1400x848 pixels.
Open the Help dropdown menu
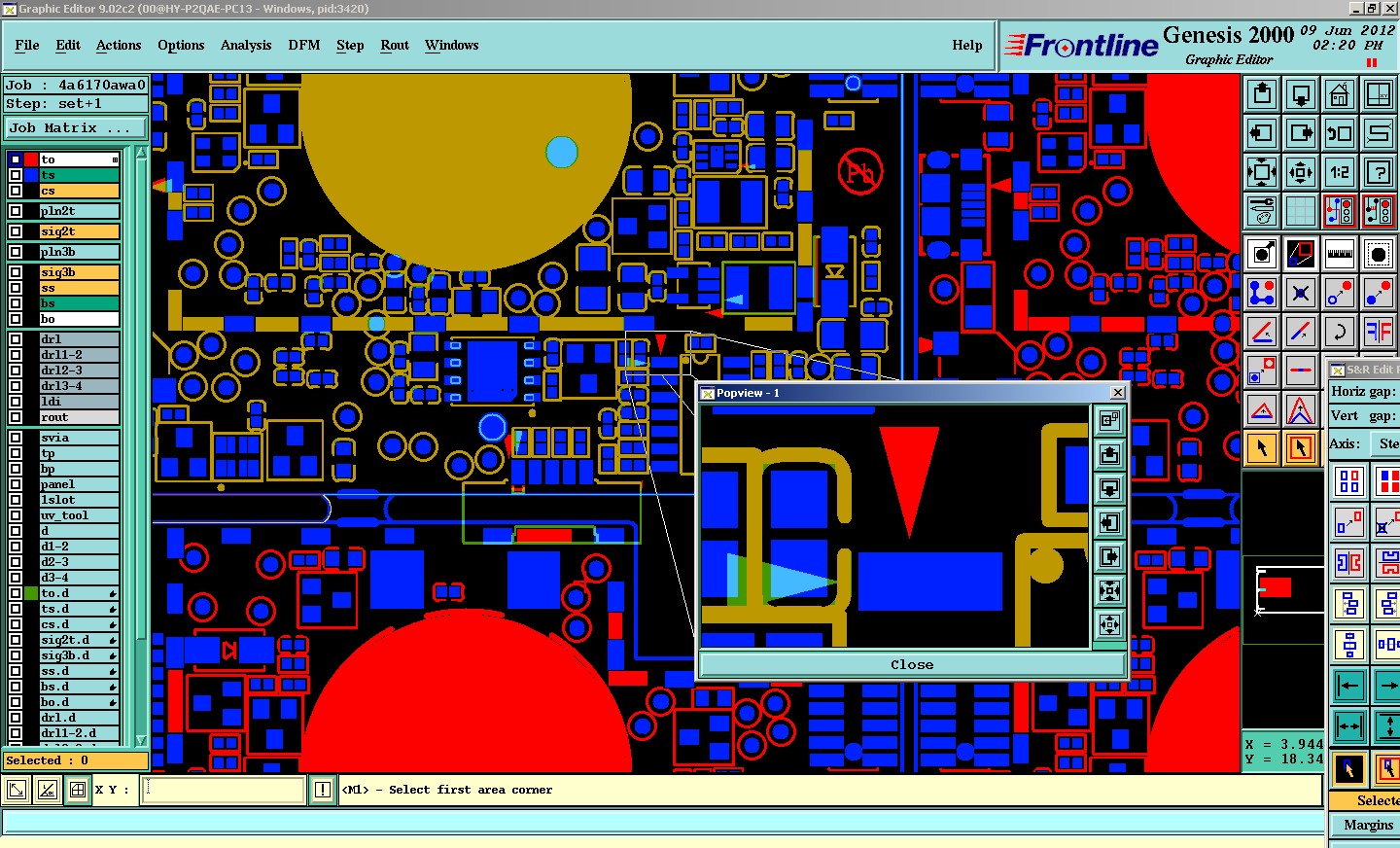click(x=967, y=45)
